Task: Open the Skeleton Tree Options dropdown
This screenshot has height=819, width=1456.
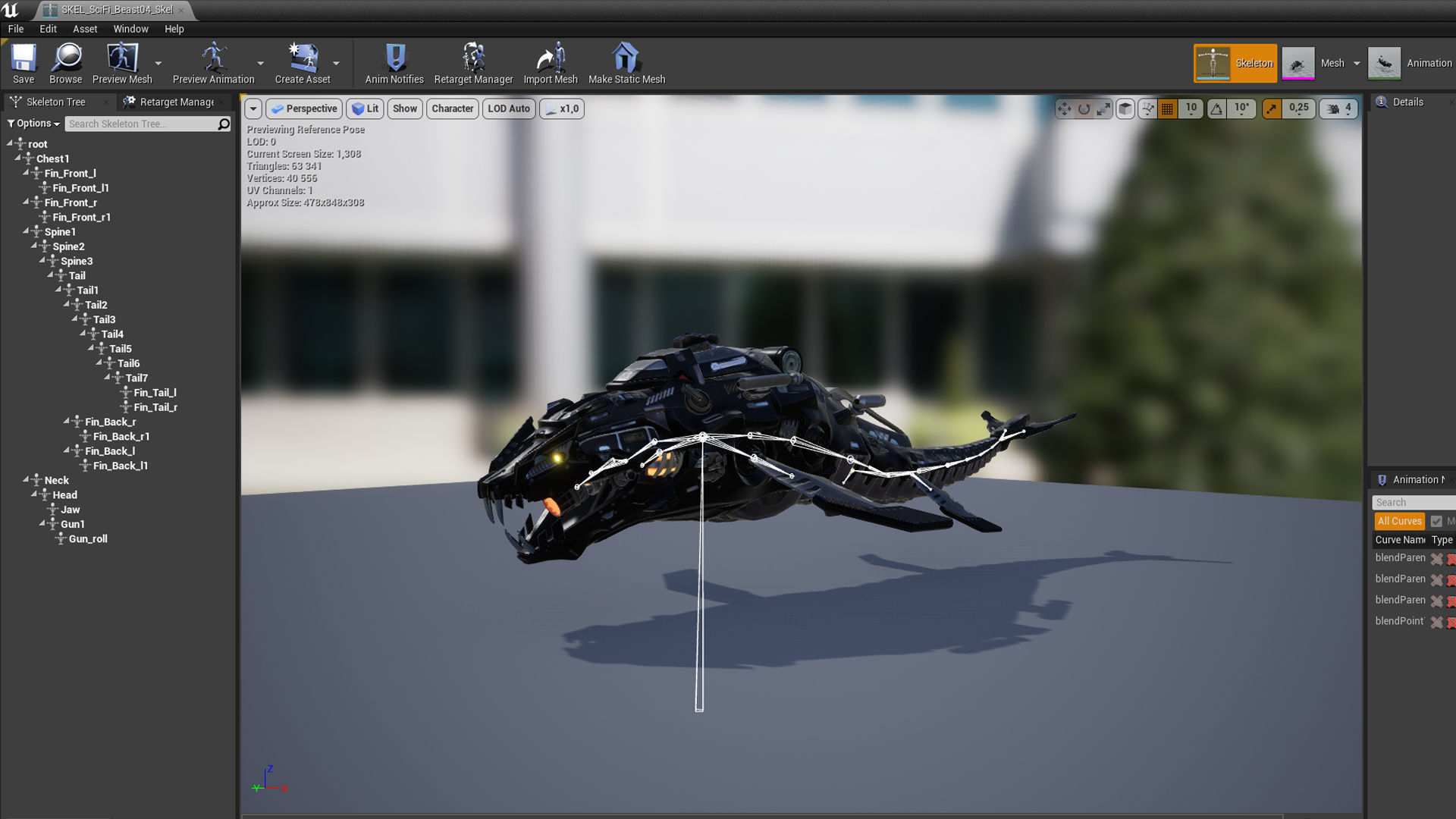Action: (x=33, y=124)
